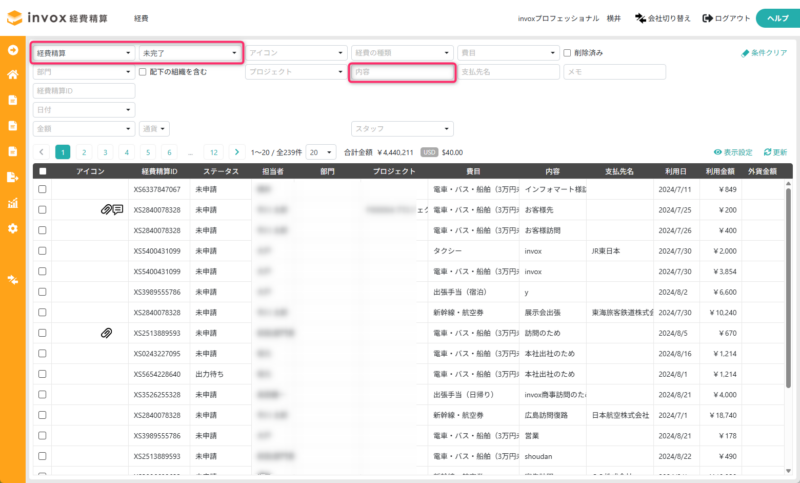
Task: Jump to page 12 in pagination
Action: (x=212, y=152)
